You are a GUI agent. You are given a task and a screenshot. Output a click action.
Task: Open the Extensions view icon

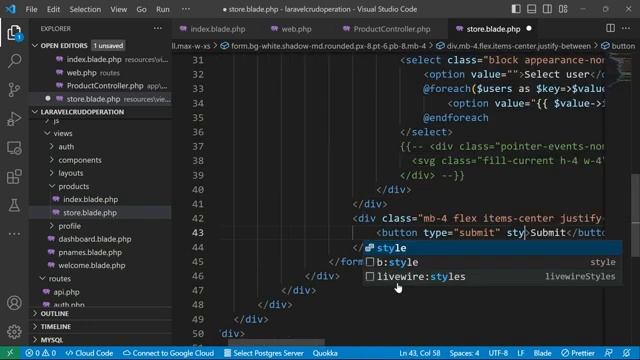[14, 177]
